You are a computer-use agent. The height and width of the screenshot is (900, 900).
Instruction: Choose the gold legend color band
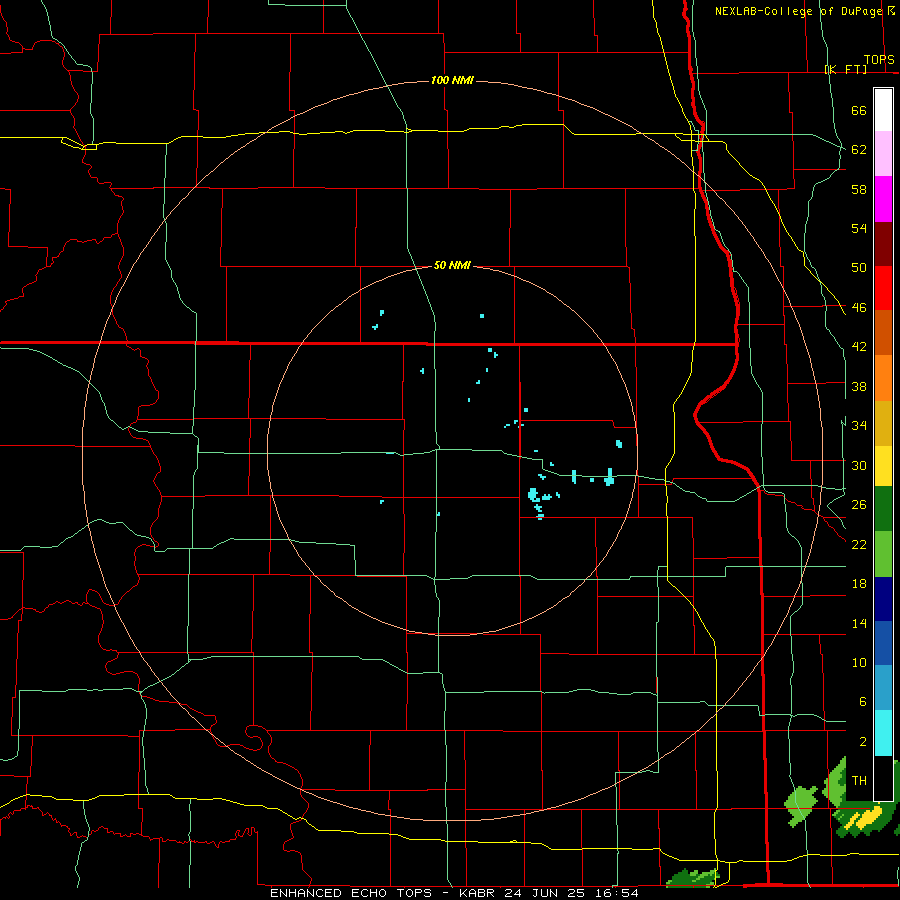883,423
